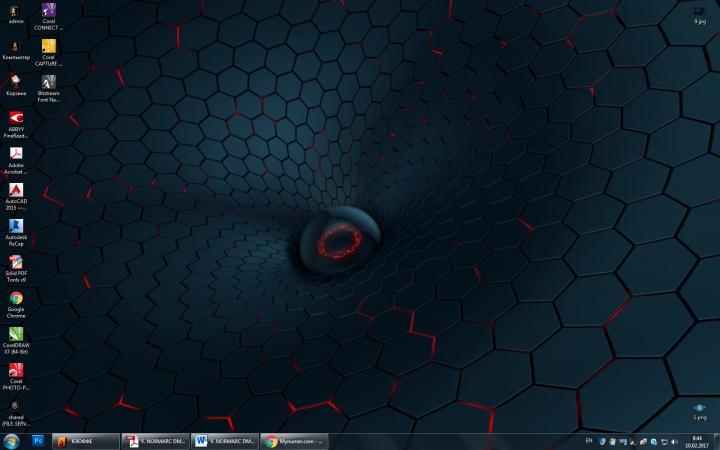Launch Corel CAPTURE desktop shortcut

point(48,52)
